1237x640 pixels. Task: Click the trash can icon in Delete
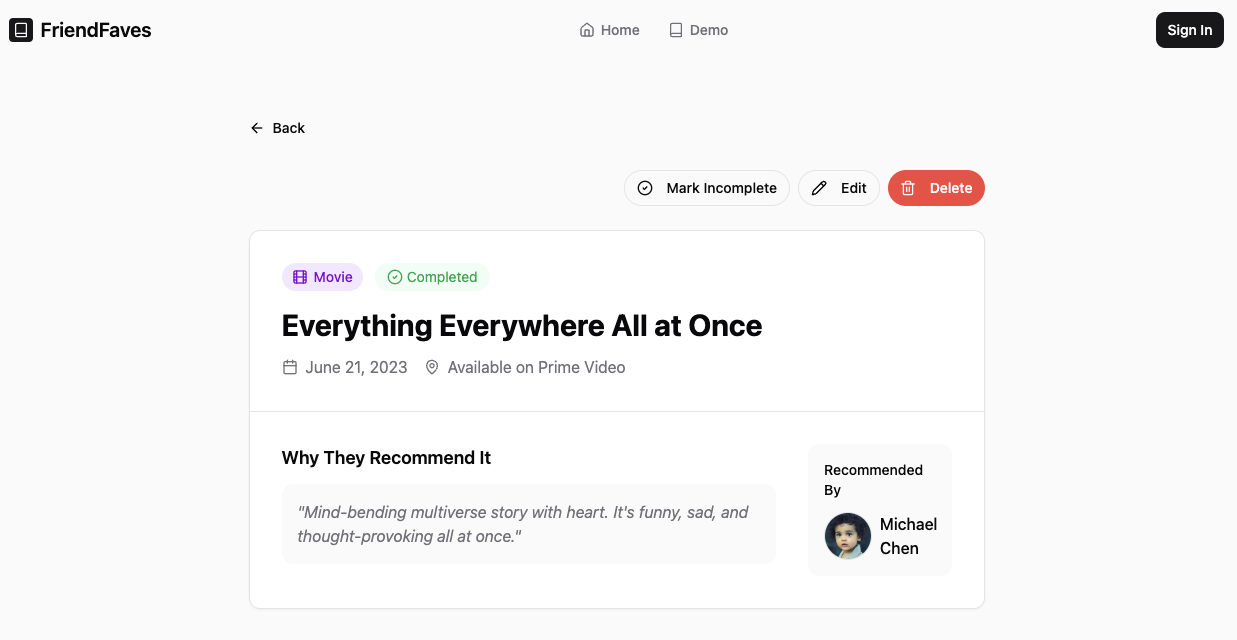pos(908,188)
